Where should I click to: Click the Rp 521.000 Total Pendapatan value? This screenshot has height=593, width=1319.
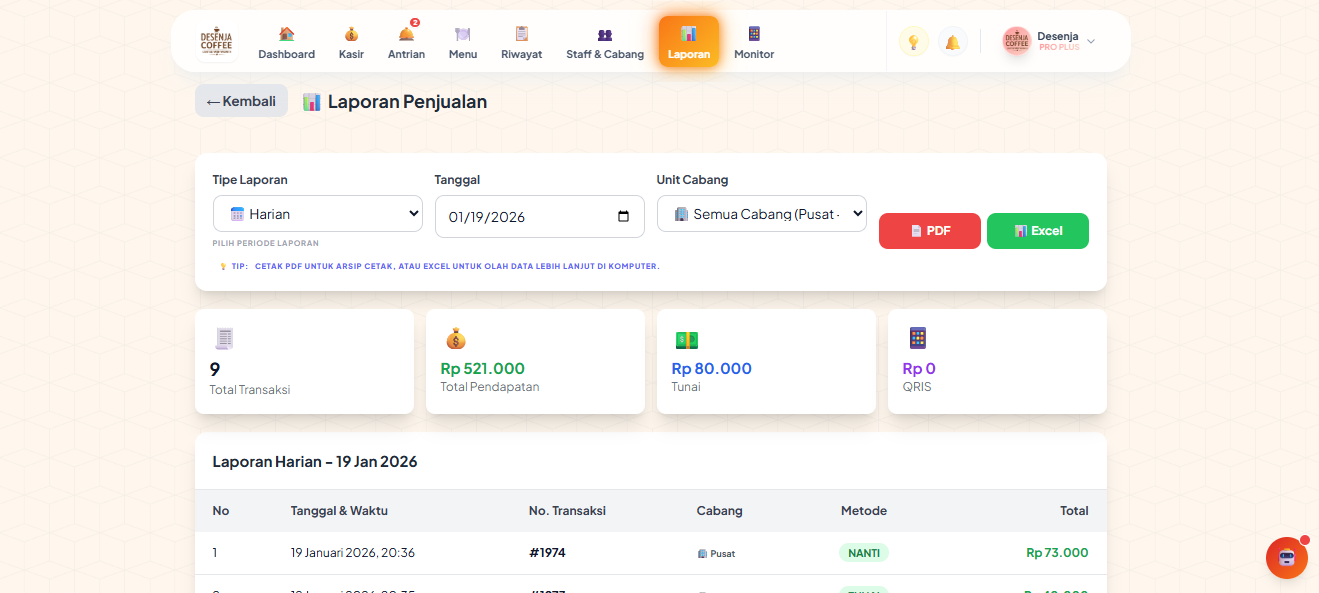pos(483,368)
